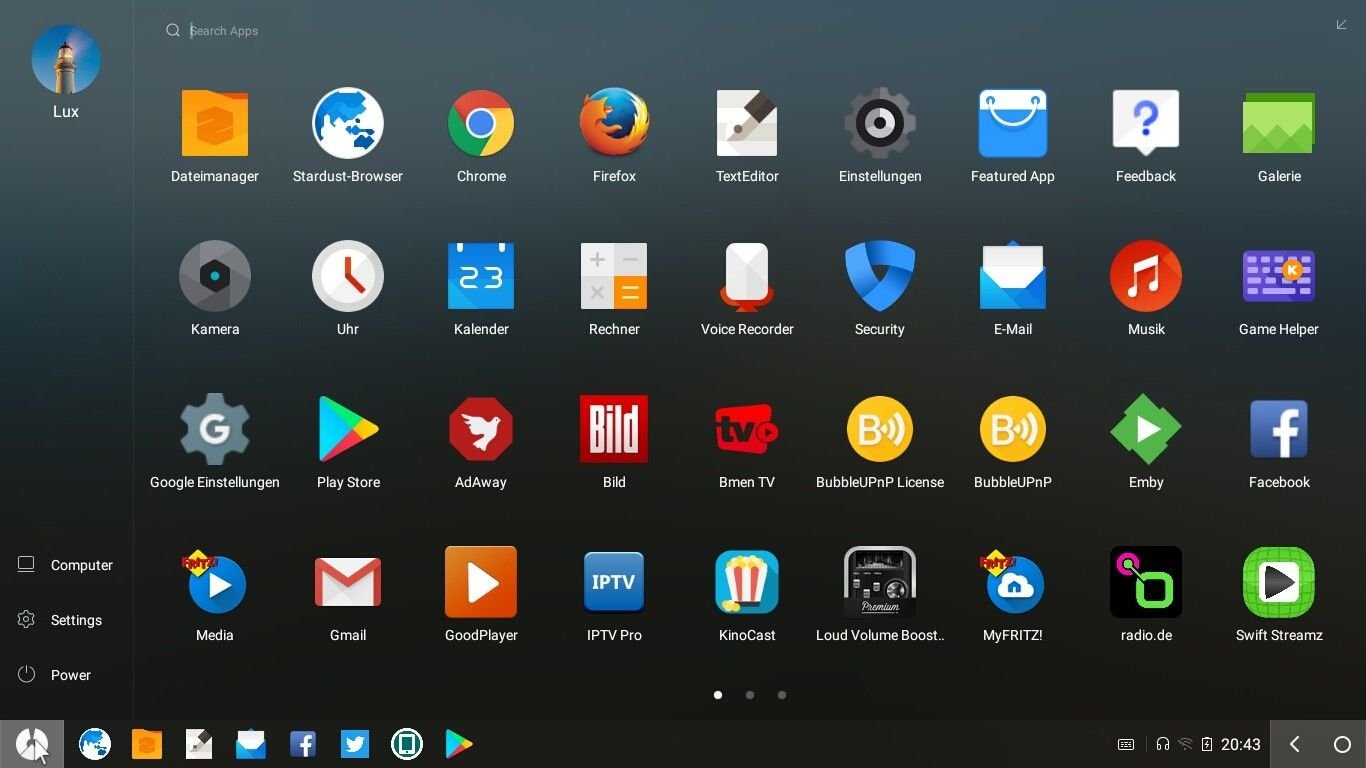Open Play Store from the app grid
This screenshot has height=768, width=1366.
(348, 429)
